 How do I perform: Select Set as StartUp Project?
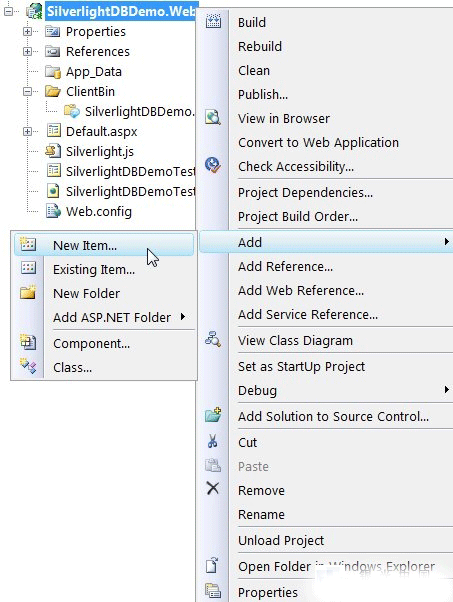point(301,366)
